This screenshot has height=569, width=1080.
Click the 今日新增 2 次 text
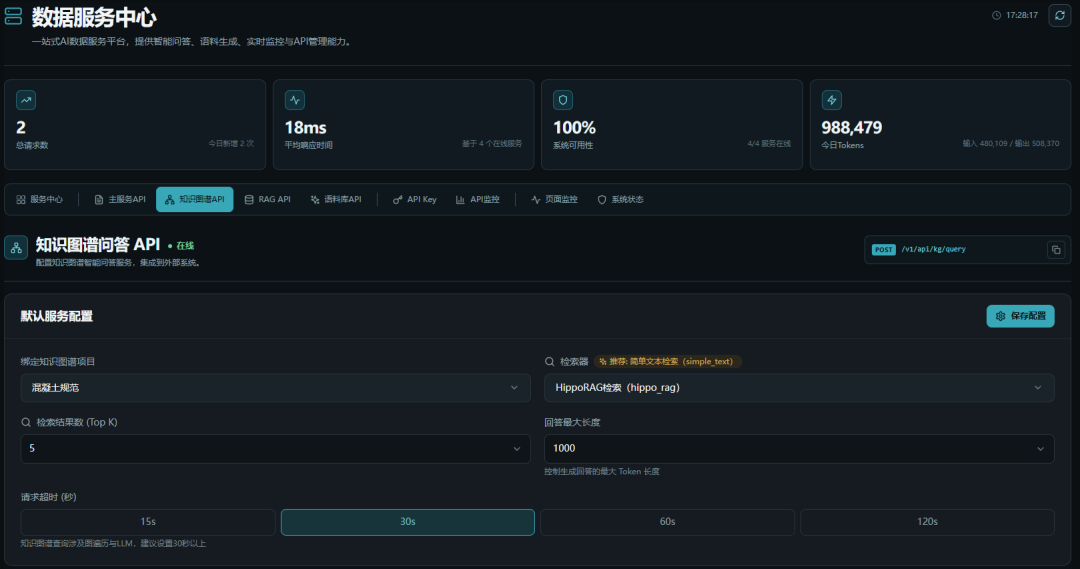(x=231, y=144)
